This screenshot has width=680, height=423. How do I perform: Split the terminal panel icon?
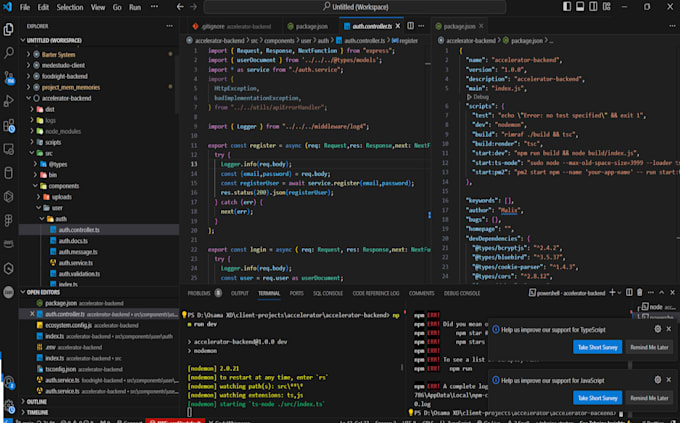coord(629,293)
